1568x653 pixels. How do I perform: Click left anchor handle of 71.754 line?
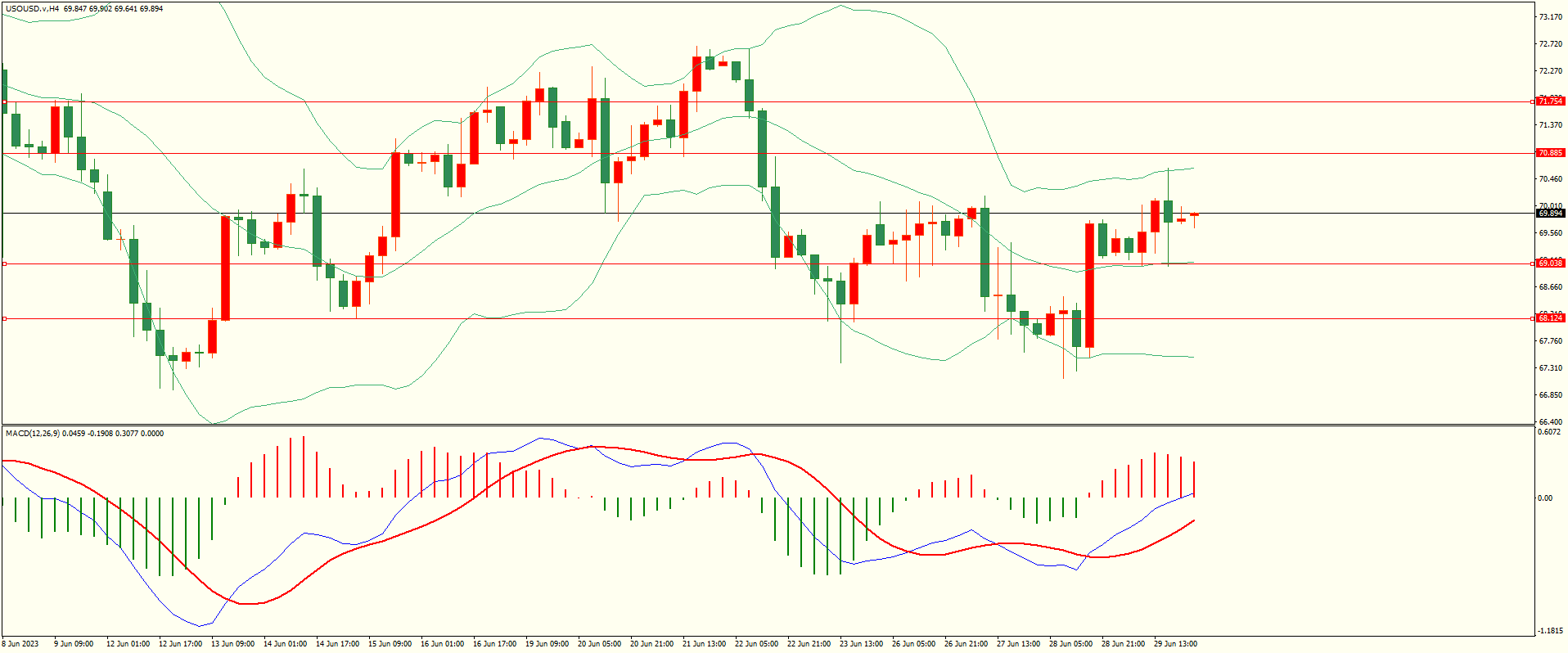[x=5, y=102]
